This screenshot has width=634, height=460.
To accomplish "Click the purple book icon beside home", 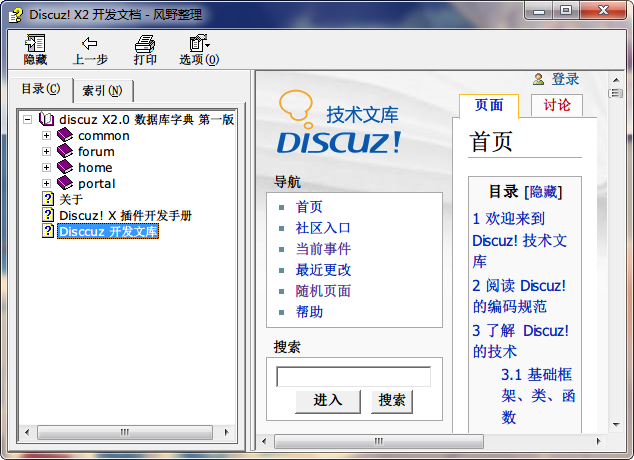I will [x=65, y=167].
